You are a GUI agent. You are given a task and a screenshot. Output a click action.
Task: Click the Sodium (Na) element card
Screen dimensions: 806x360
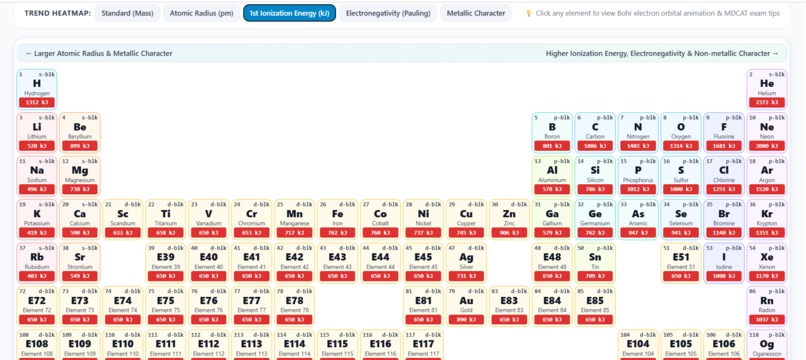coord(37,176)
